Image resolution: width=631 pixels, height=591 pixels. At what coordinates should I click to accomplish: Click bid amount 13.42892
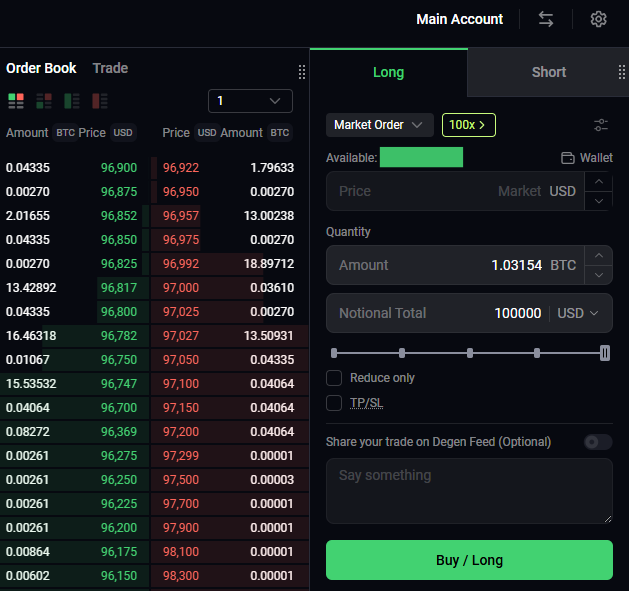[x=31, y=288]
